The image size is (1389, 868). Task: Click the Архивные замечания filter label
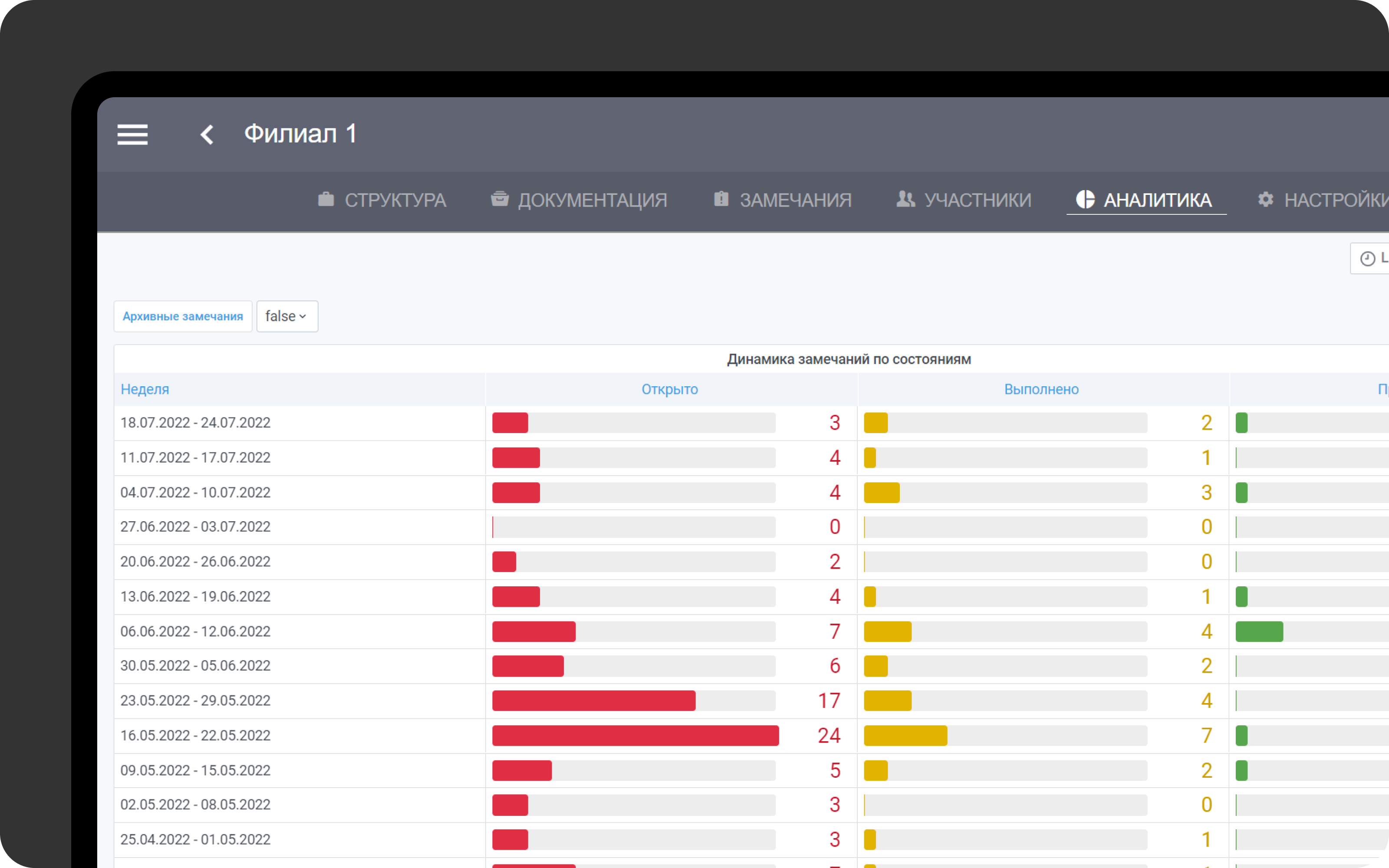pyautogui.click(x=183, y=316)
